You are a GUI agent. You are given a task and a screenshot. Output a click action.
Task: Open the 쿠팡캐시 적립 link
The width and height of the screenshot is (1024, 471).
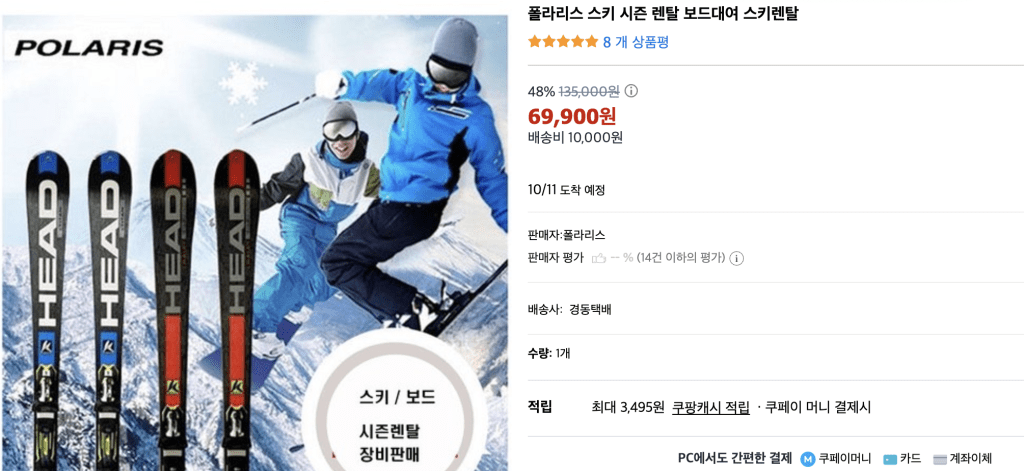(x=711, y=407)
